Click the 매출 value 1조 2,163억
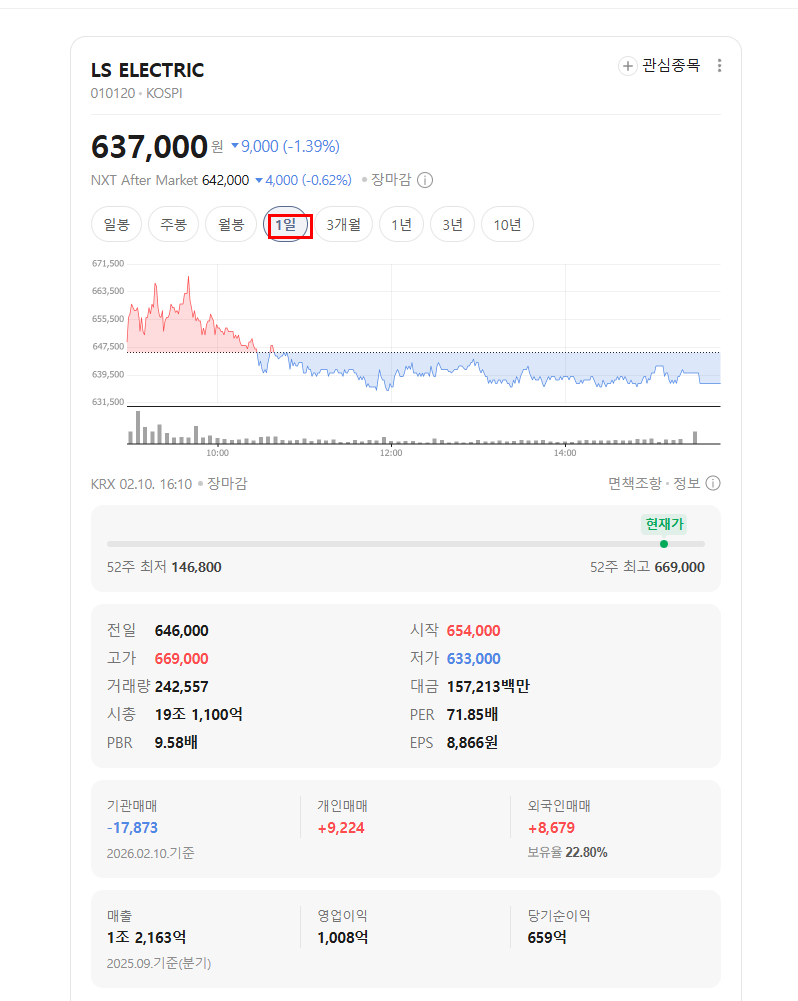798x1001 pixels. pos(146,938)
